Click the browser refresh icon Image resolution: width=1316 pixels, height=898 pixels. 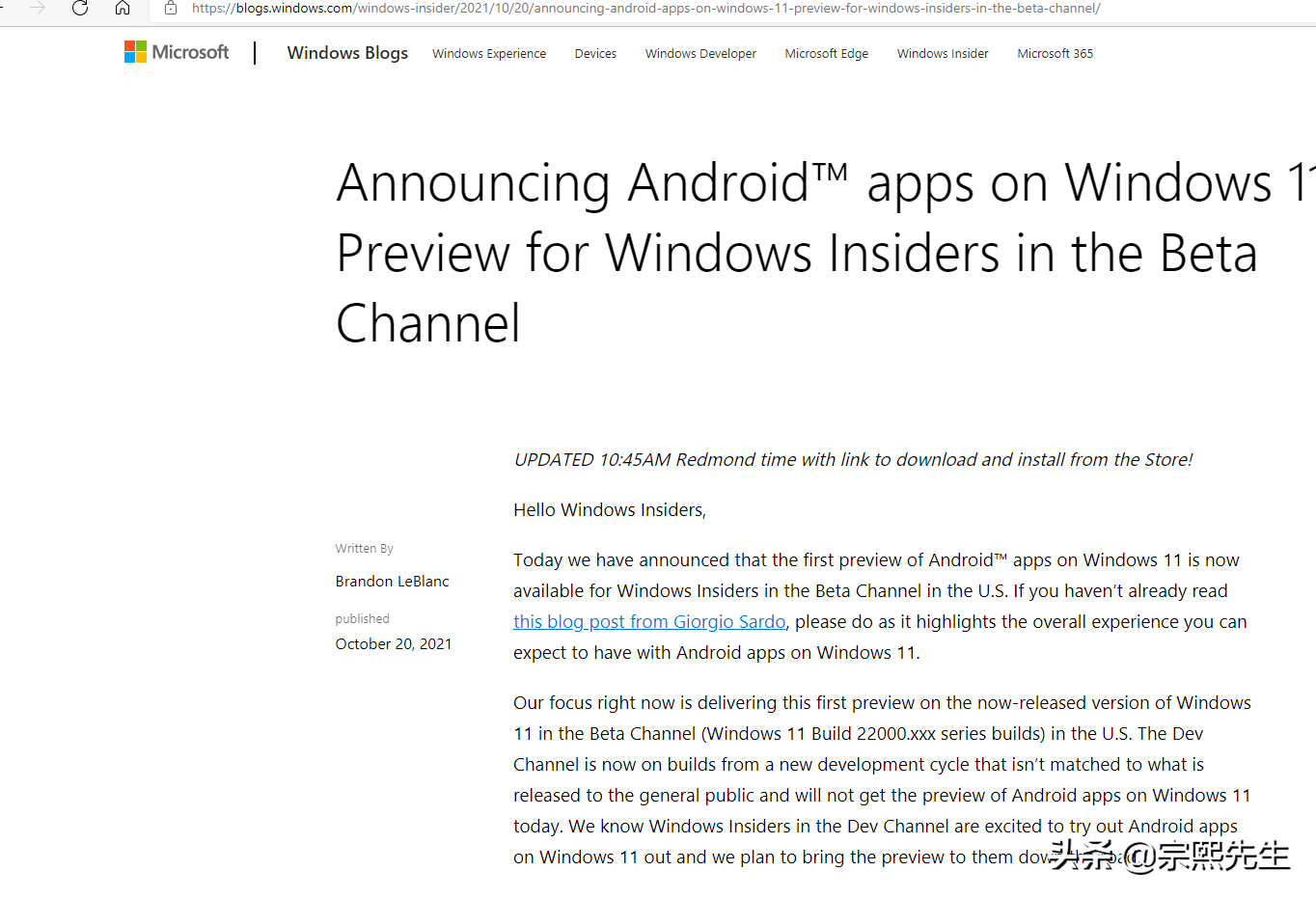(80, 8)
